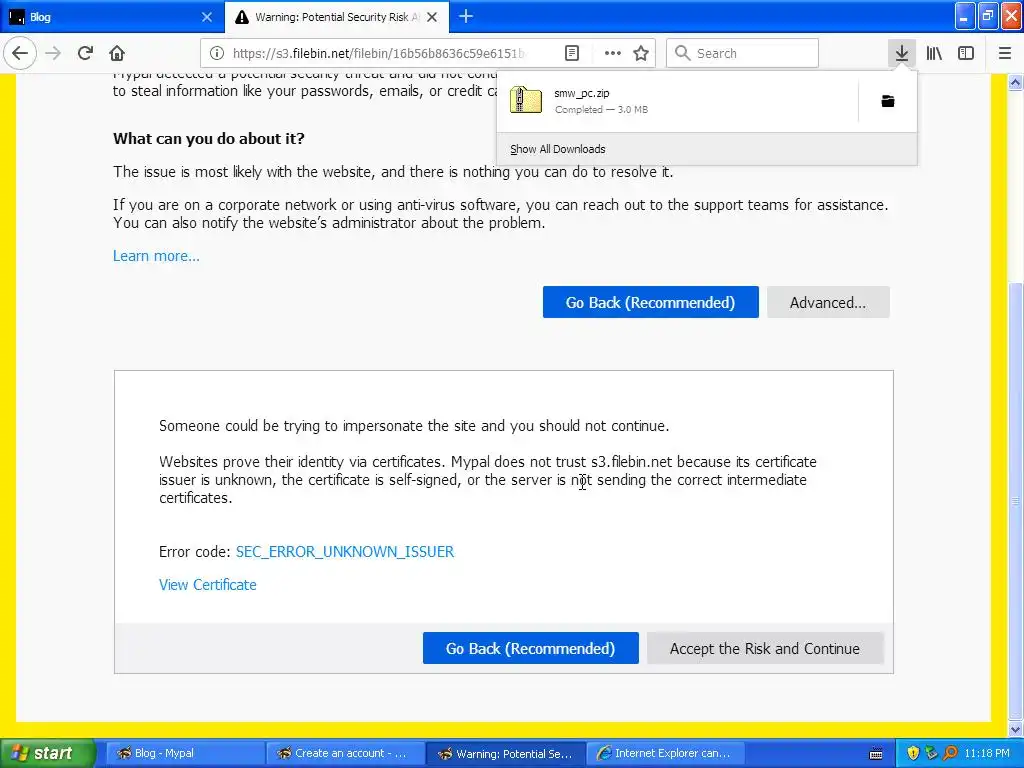Follow the Learn more link
The image size is (1024, 768).
(x=156, y=256)
